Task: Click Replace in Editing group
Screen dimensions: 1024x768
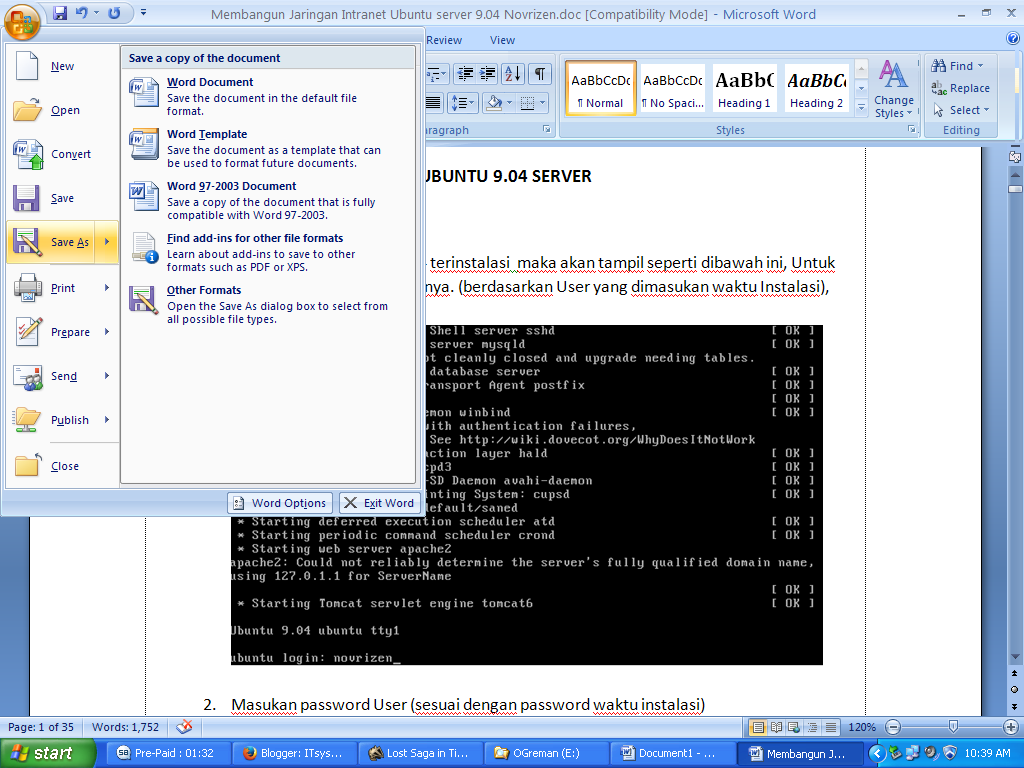Action: 960,88
